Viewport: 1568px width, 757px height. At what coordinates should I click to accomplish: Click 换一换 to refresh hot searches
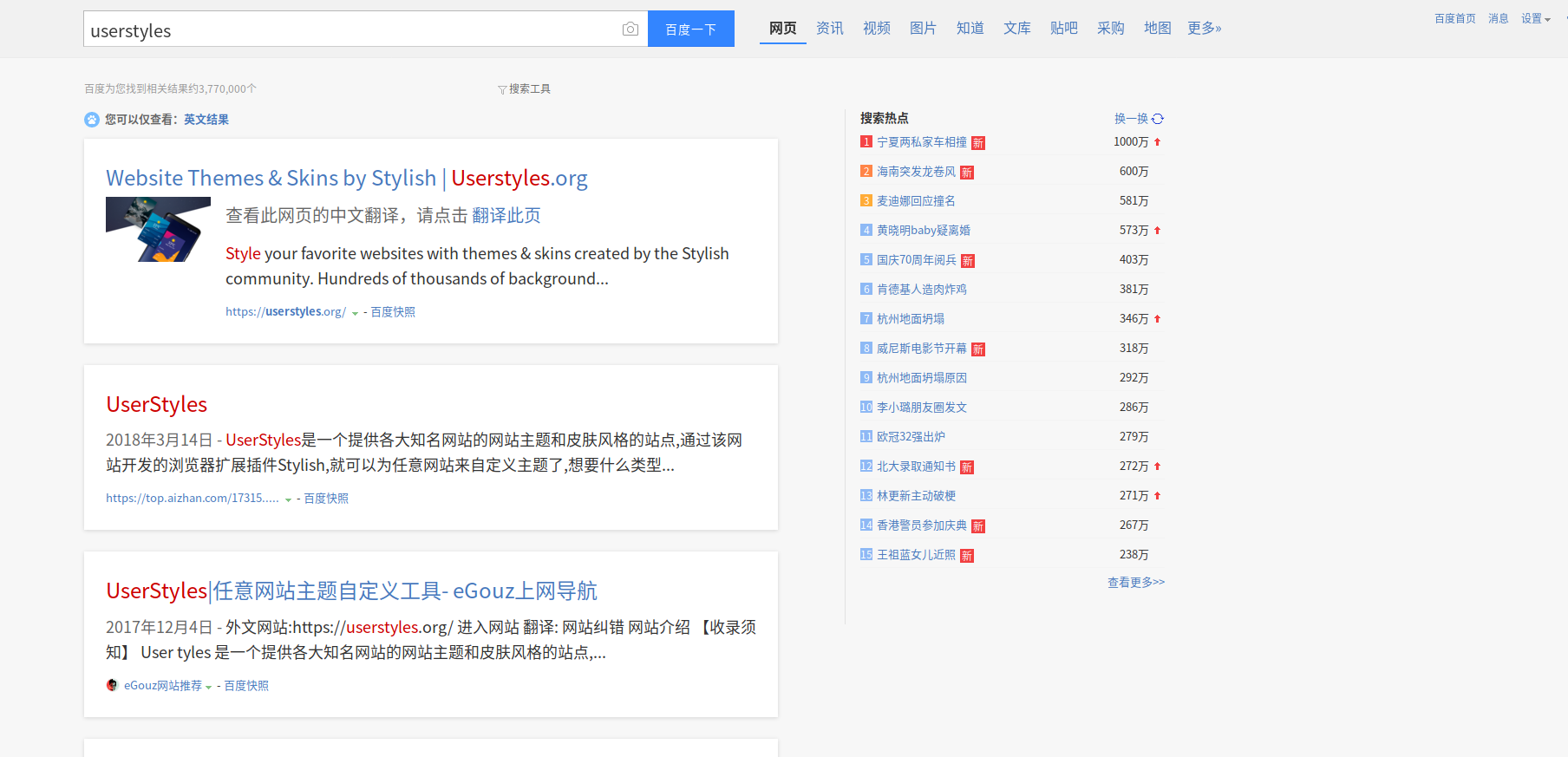(x=1131, y=119)
